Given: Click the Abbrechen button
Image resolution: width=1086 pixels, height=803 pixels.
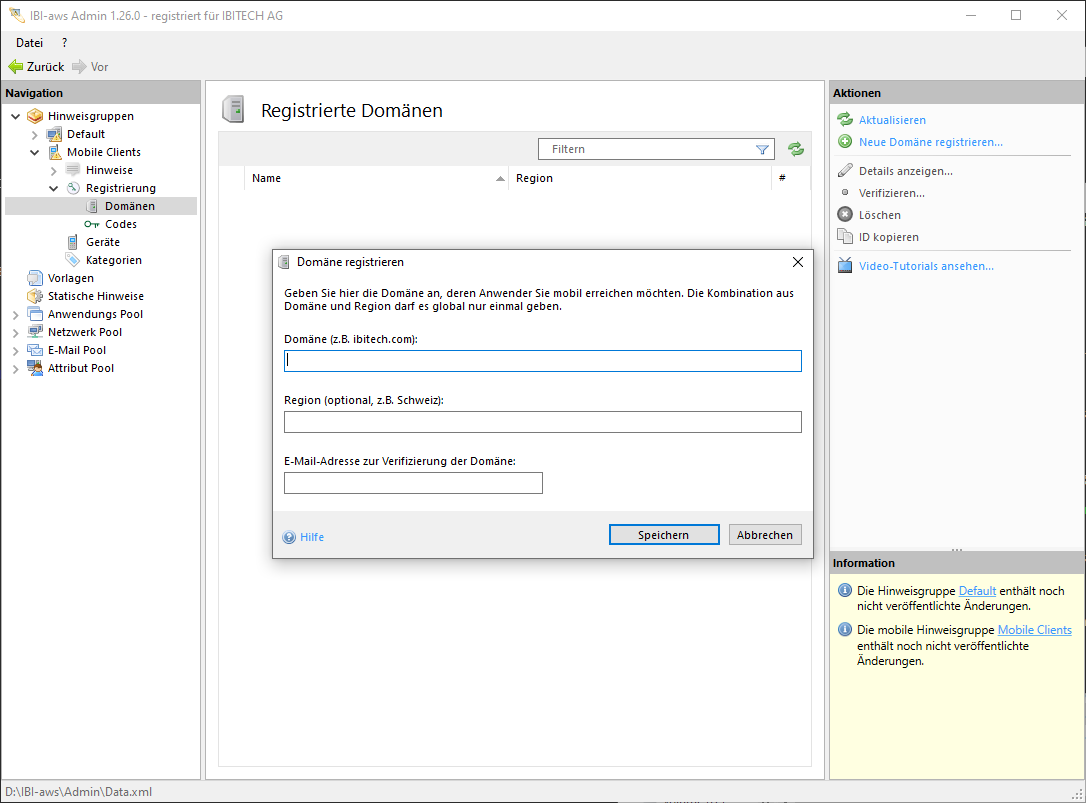Looking at the screenshot, I should tap(764, 535).
